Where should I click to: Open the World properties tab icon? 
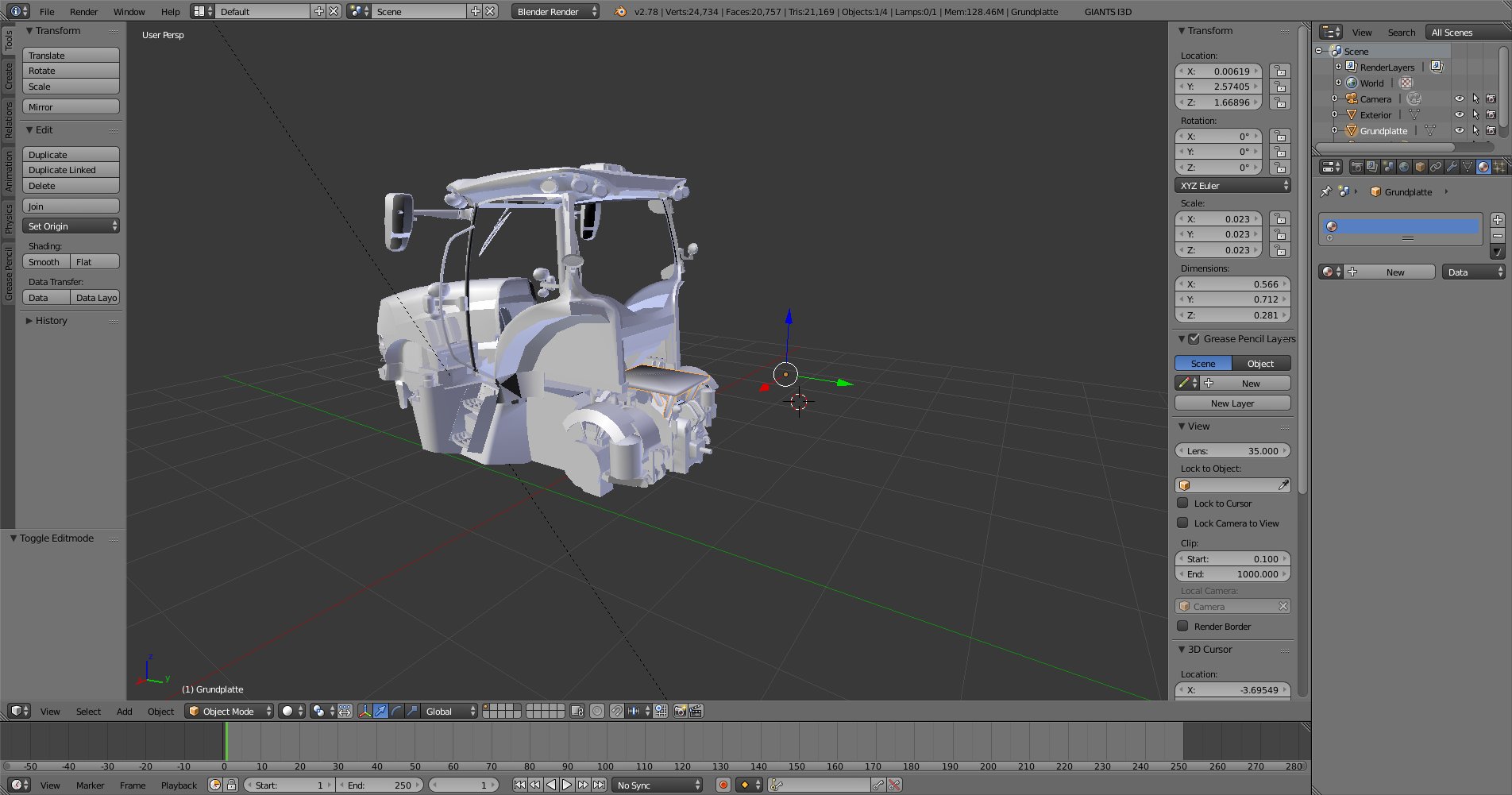point(1404,167)
